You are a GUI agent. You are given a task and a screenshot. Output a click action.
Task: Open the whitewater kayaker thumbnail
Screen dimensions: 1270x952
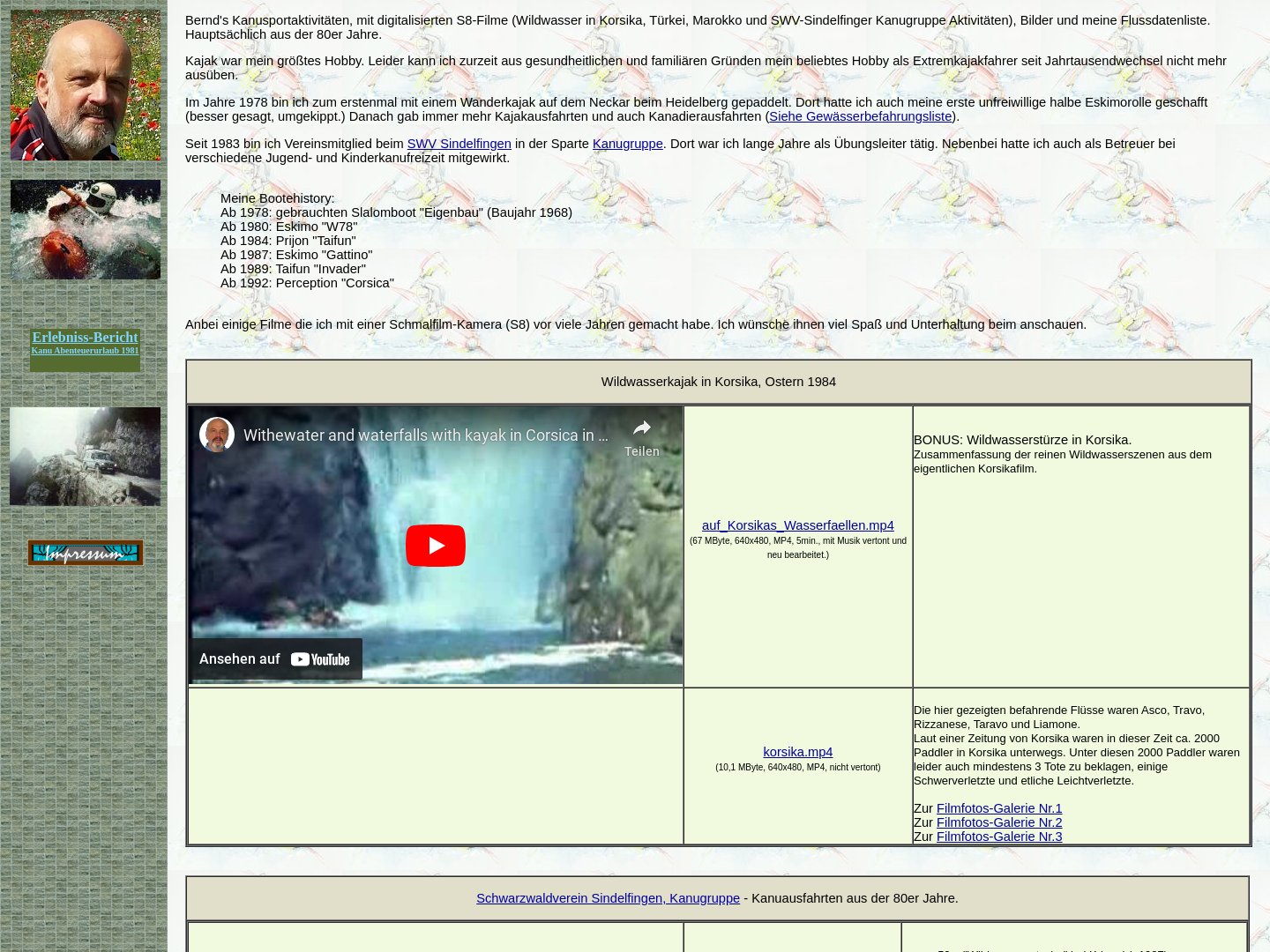pyautogui.click(x=86, y=229)
